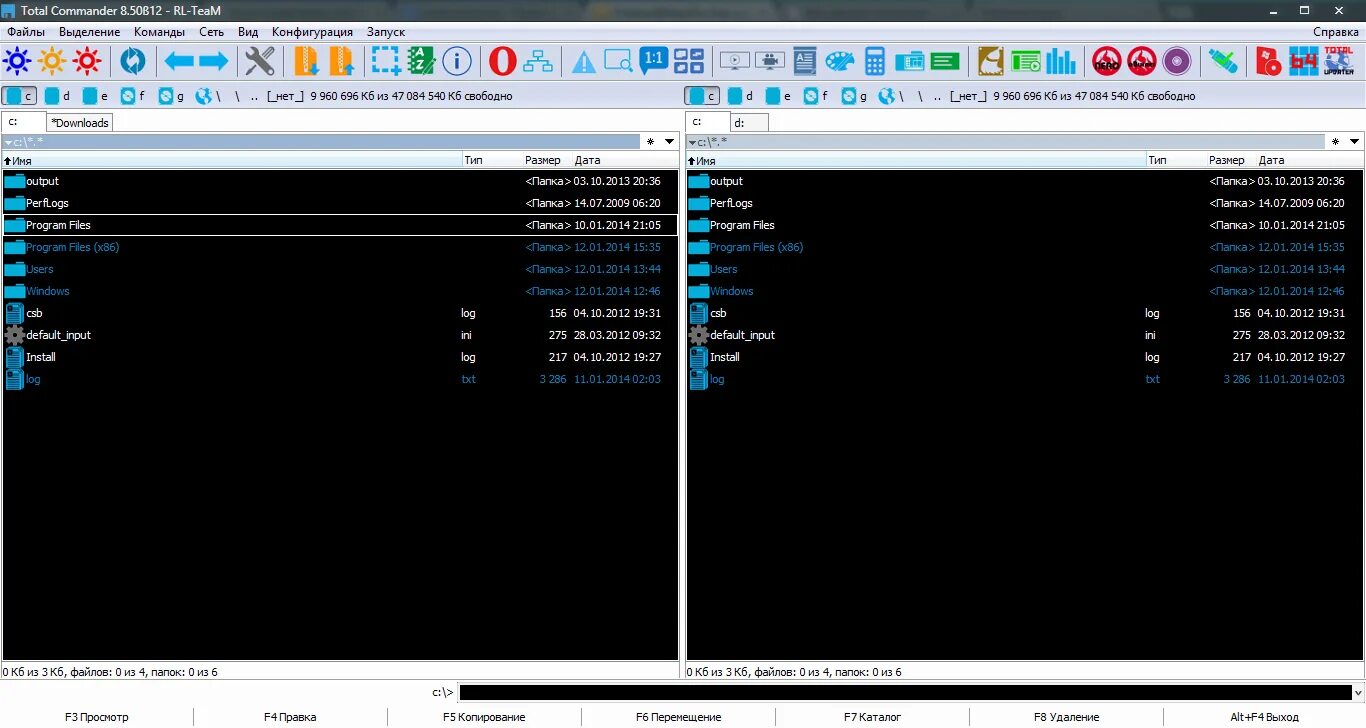Click the F5 Копирование button
Viewport: 1366px width, 728px height.
tap(484, 717)
